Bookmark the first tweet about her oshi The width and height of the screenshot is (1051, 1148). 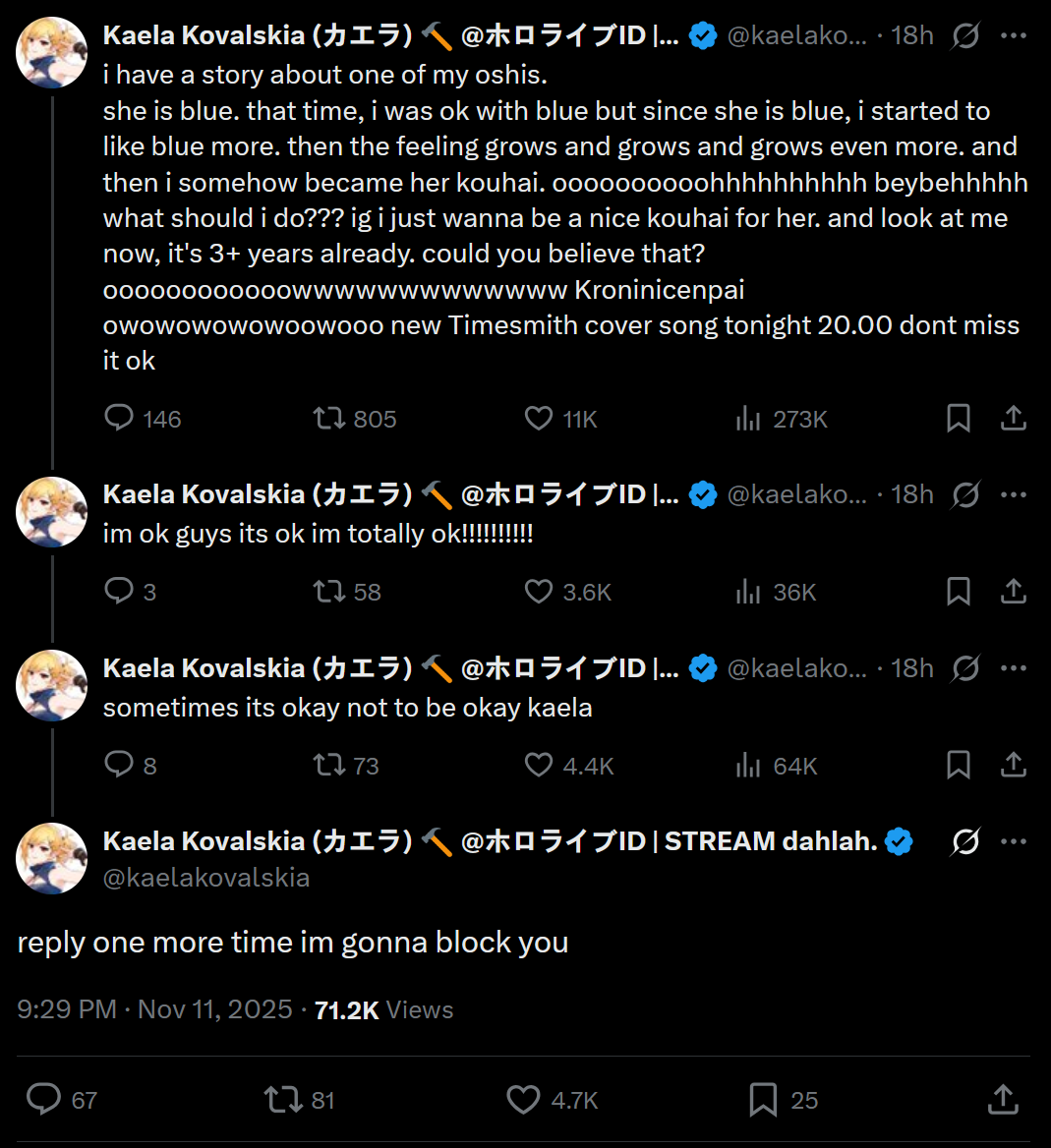coord(959,419)
